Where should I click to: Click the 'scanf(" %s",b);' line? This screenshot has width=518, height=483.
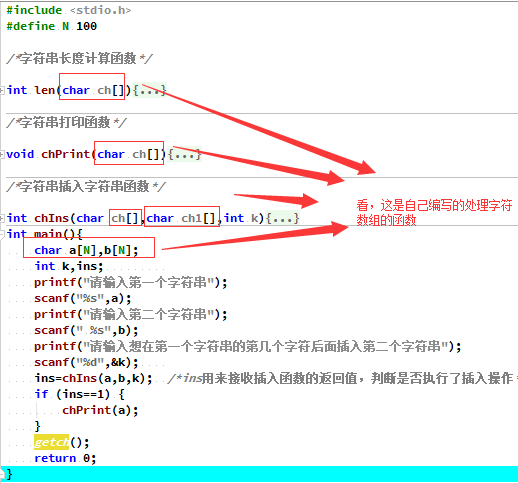pyautogui.click(x=86, y=330)
